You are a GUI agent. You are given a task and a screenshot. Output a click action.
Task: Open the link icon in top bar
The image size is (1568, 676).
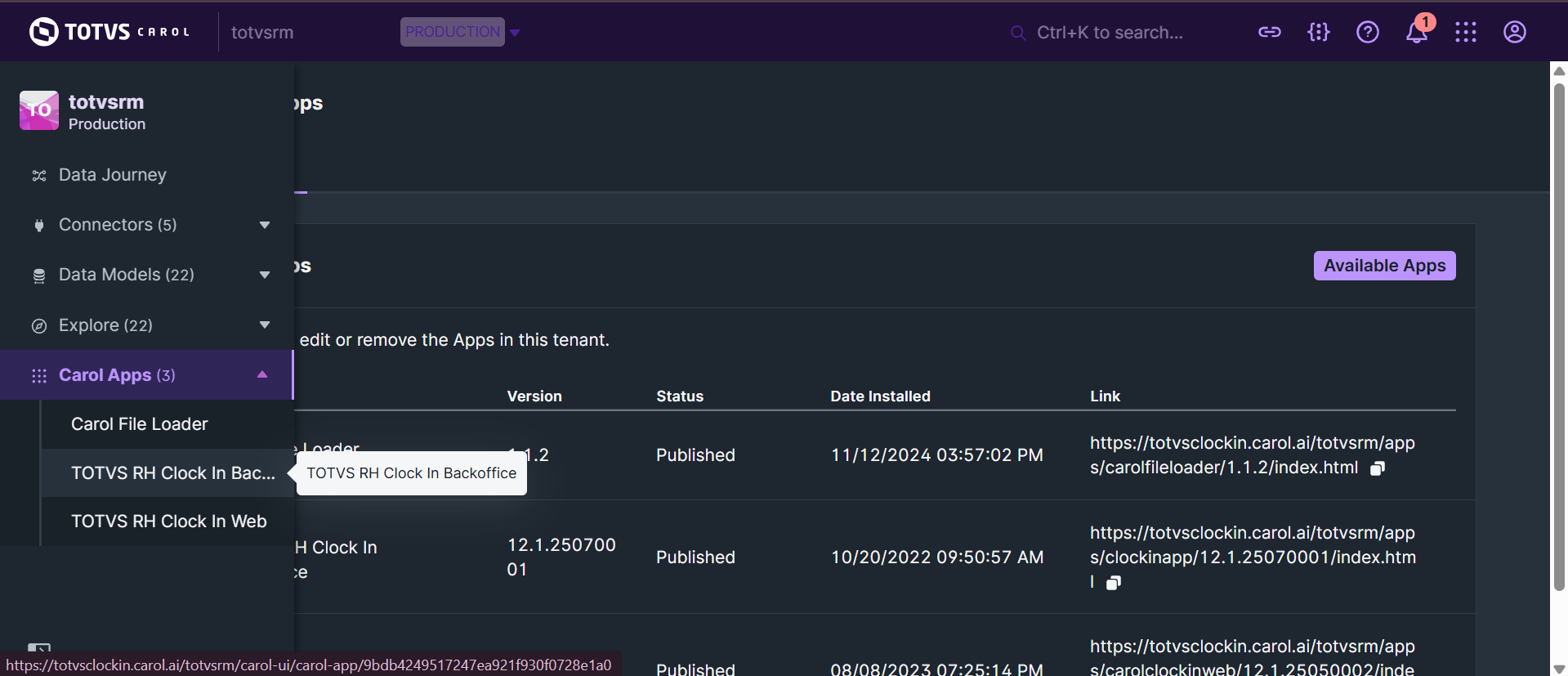1269,32
